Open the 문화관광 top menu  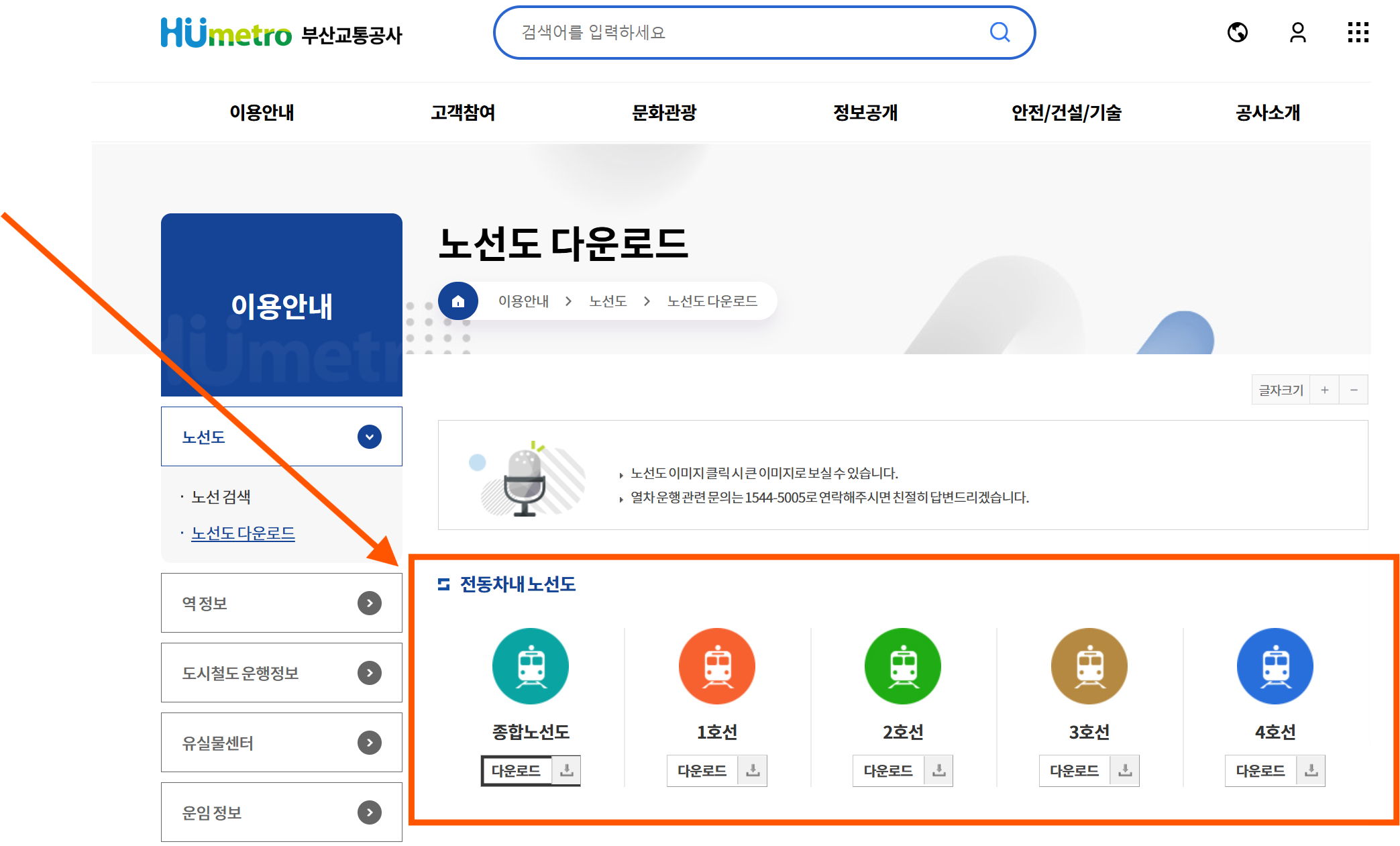click(664, 113)
